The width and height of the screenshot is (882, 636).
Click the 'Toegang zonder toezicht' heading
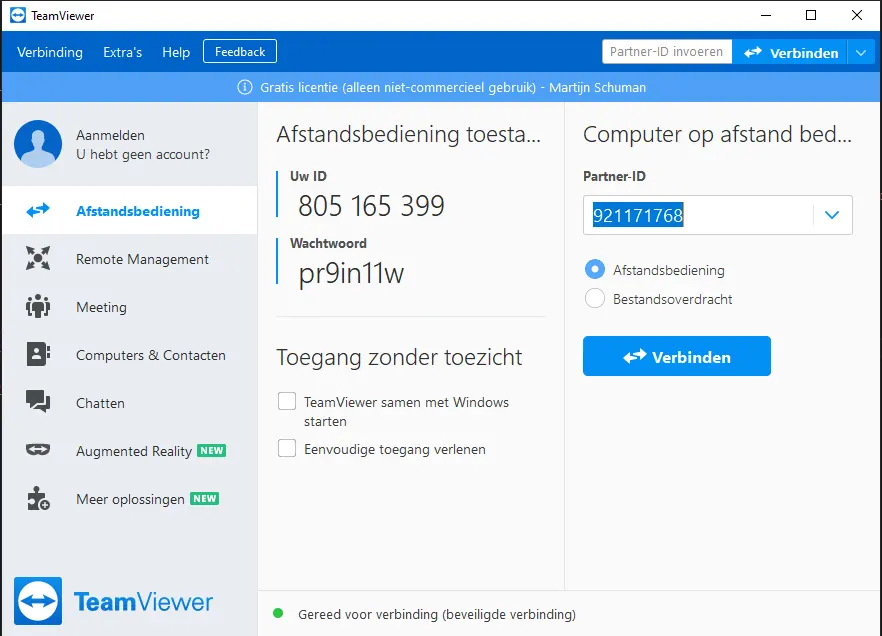click(x=399, y=357)
